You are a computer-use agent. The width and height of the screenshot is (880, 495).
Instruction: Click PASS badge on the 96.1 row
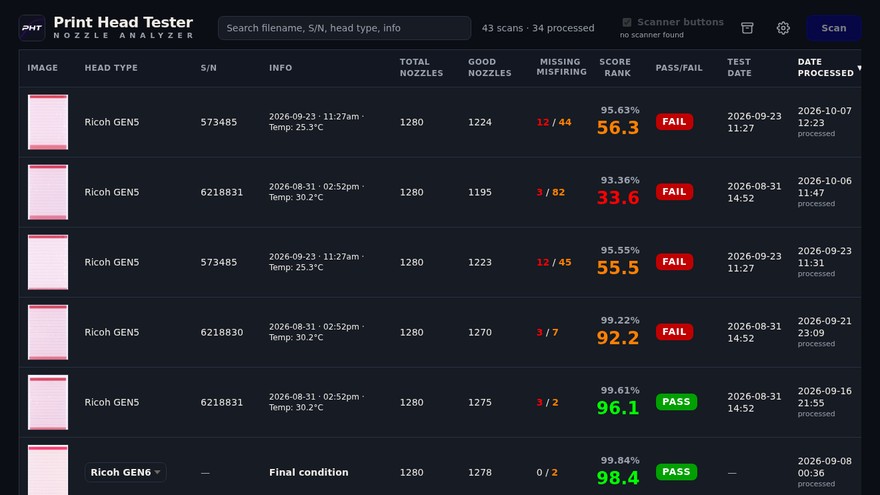pyautogui.click(x=676, y=402)
